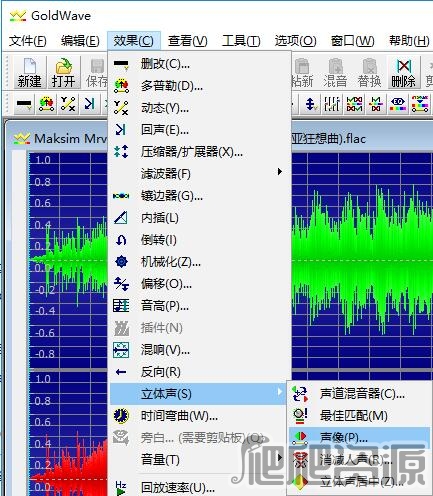The width and height of the screenshot is (433, 496).
Task: Choose 反向(R) reverse entry
Action: coord(200,372)
